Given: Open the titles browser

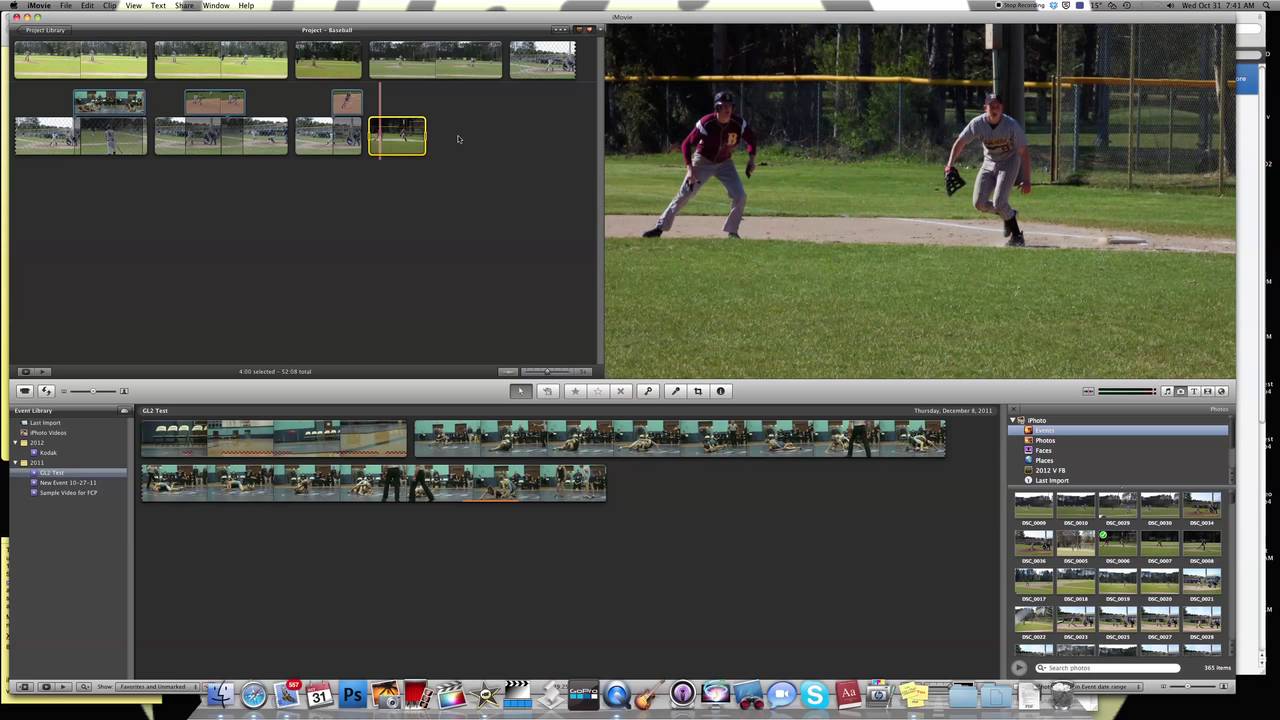Looking at the screenshot, I should click(1194, 391).
